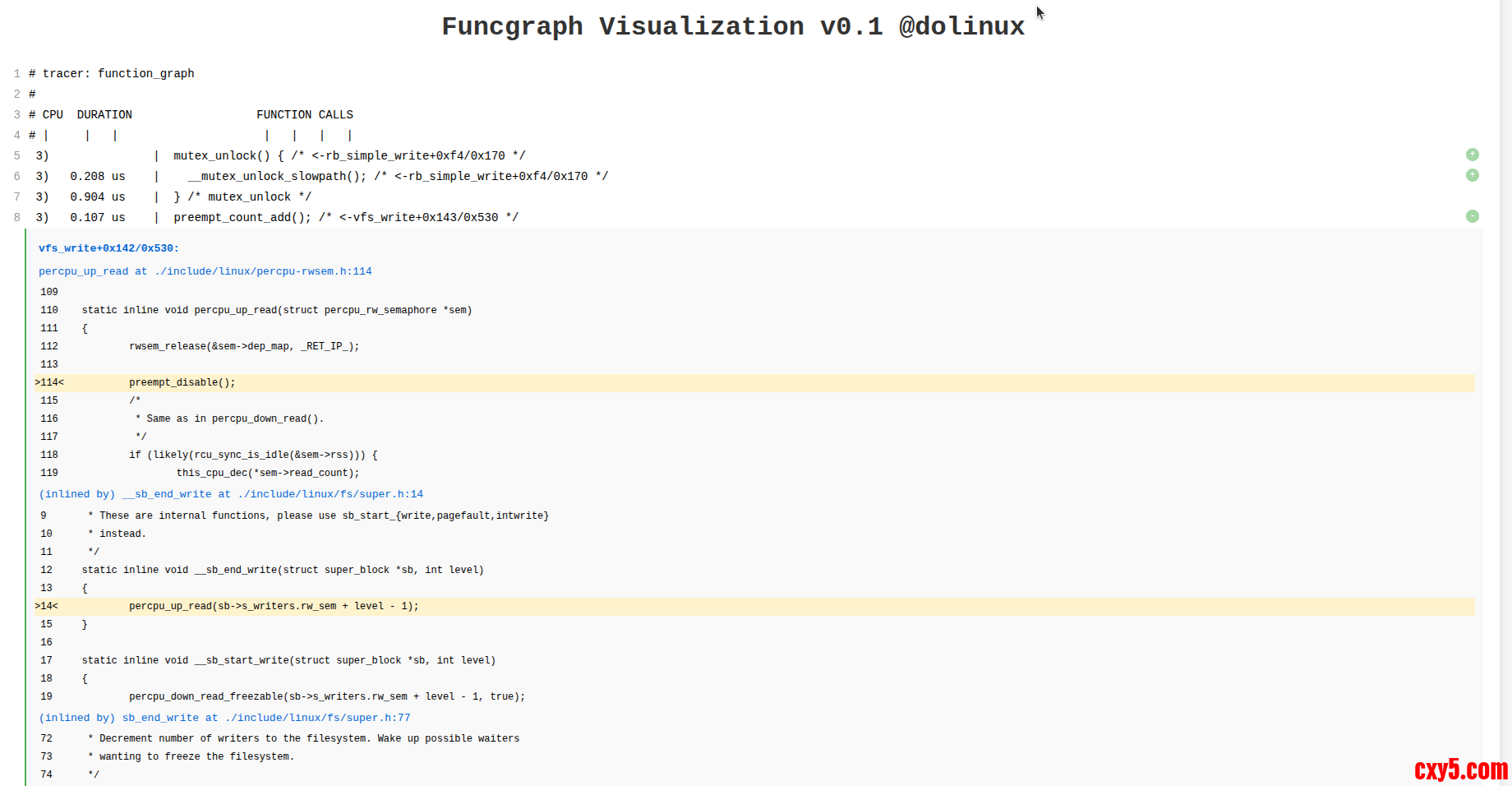Click the 0.208 us duration value

[x=98, y=176]
